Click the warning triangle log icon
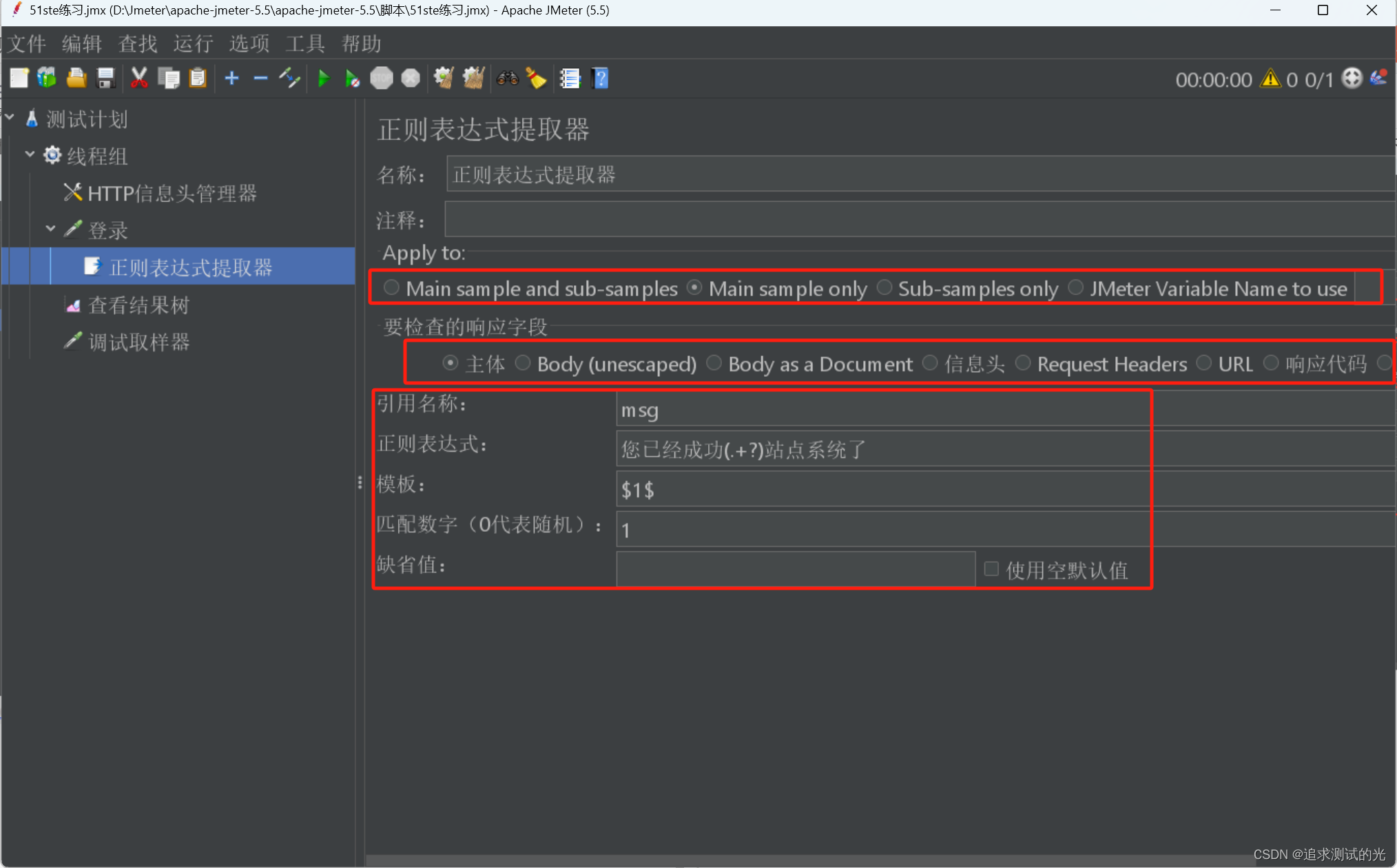1397x868 pixels. click(x=1270, y=79)
